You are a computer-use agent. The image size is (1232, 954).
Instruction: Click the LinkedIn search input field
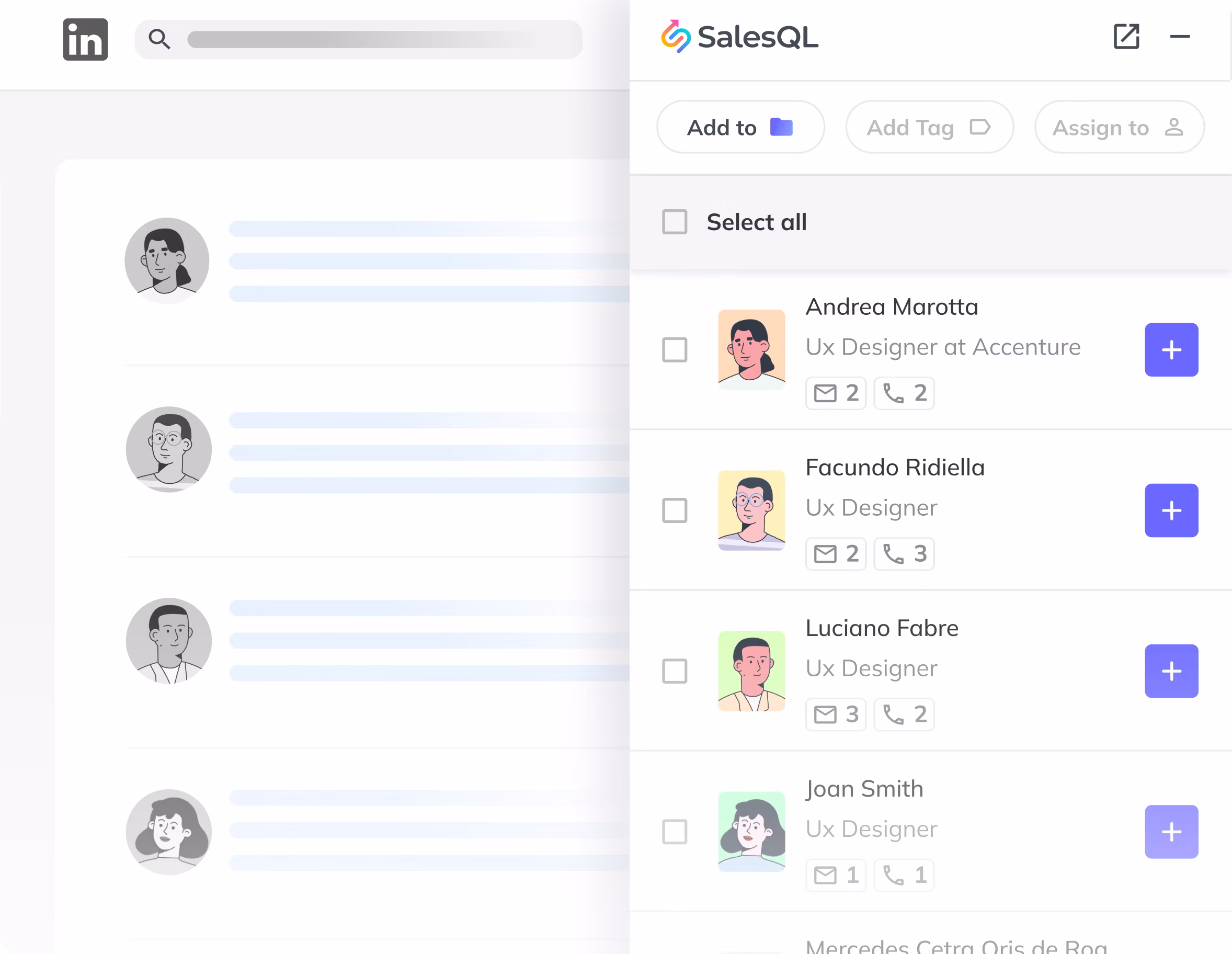pos(359,40)
